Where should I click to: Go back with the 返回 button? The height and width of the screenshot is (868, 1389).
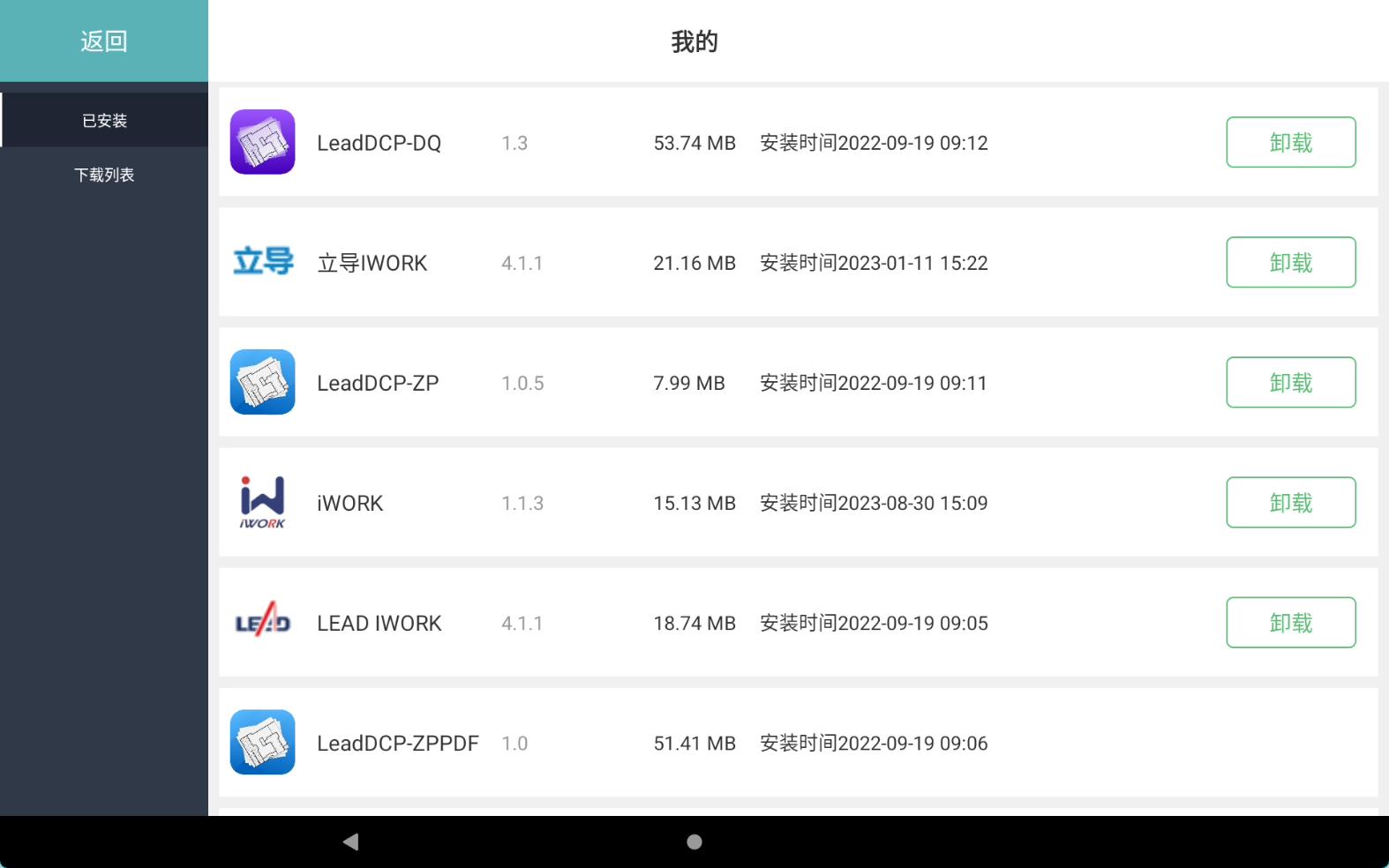(x=104, y=41)
